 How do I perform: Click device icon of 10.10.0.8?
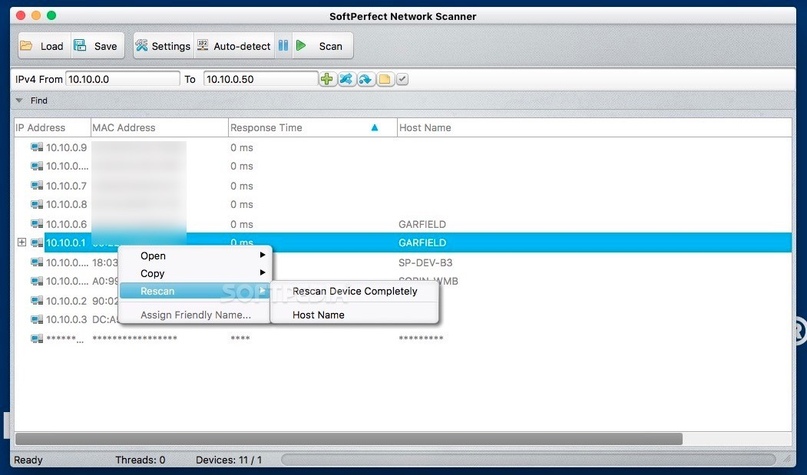pyautogui.click(x=37, y=205)
